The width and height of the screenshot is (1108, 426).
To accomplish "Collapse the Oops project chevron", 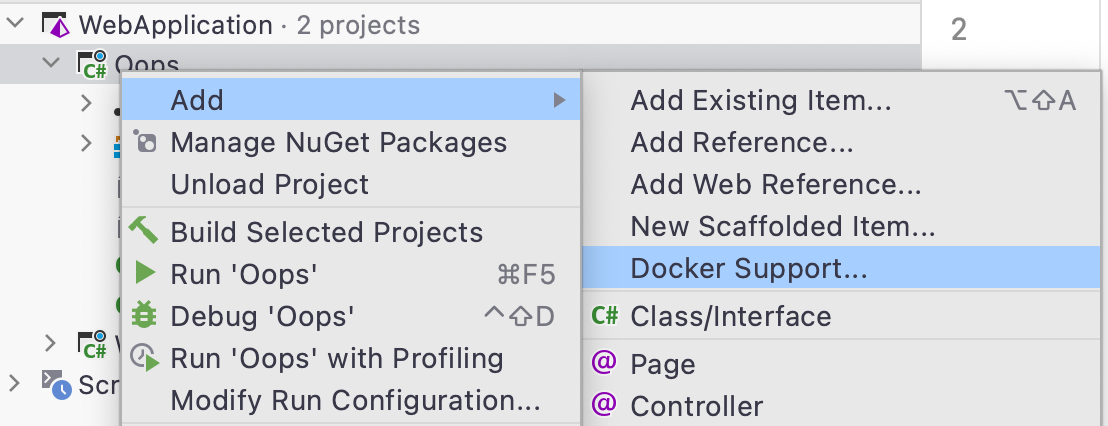I will click(x=51, y=62).
